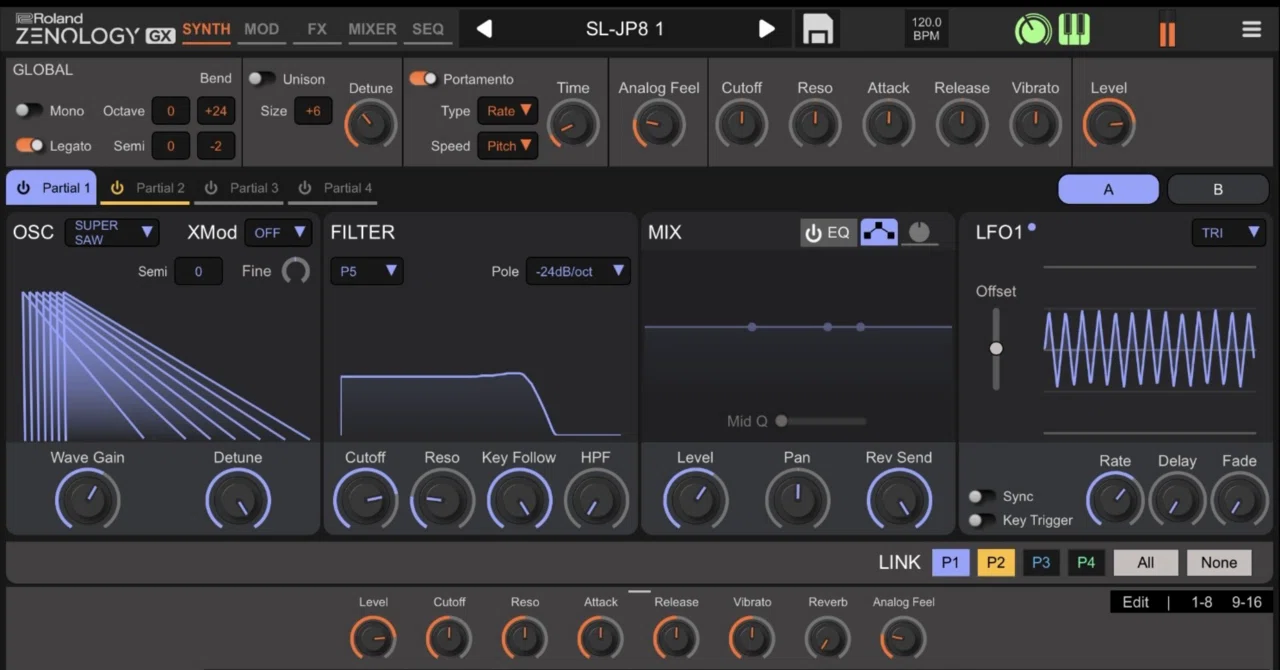Click the LFO1 Offset slider handle

(x=995, y=348)
